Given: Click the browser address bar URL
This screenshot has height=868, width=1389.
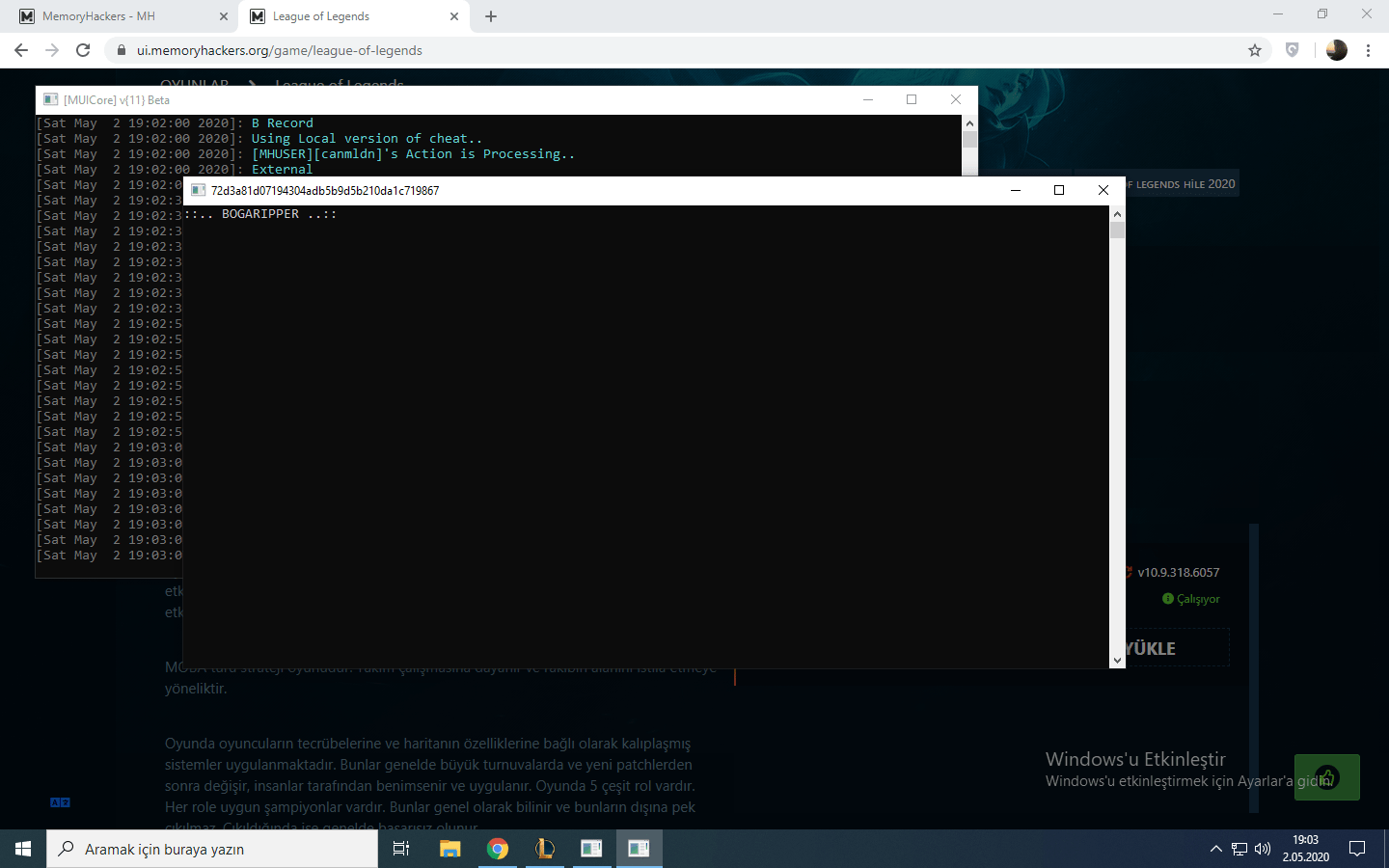Looking at the screenshot, I should 279,50.
